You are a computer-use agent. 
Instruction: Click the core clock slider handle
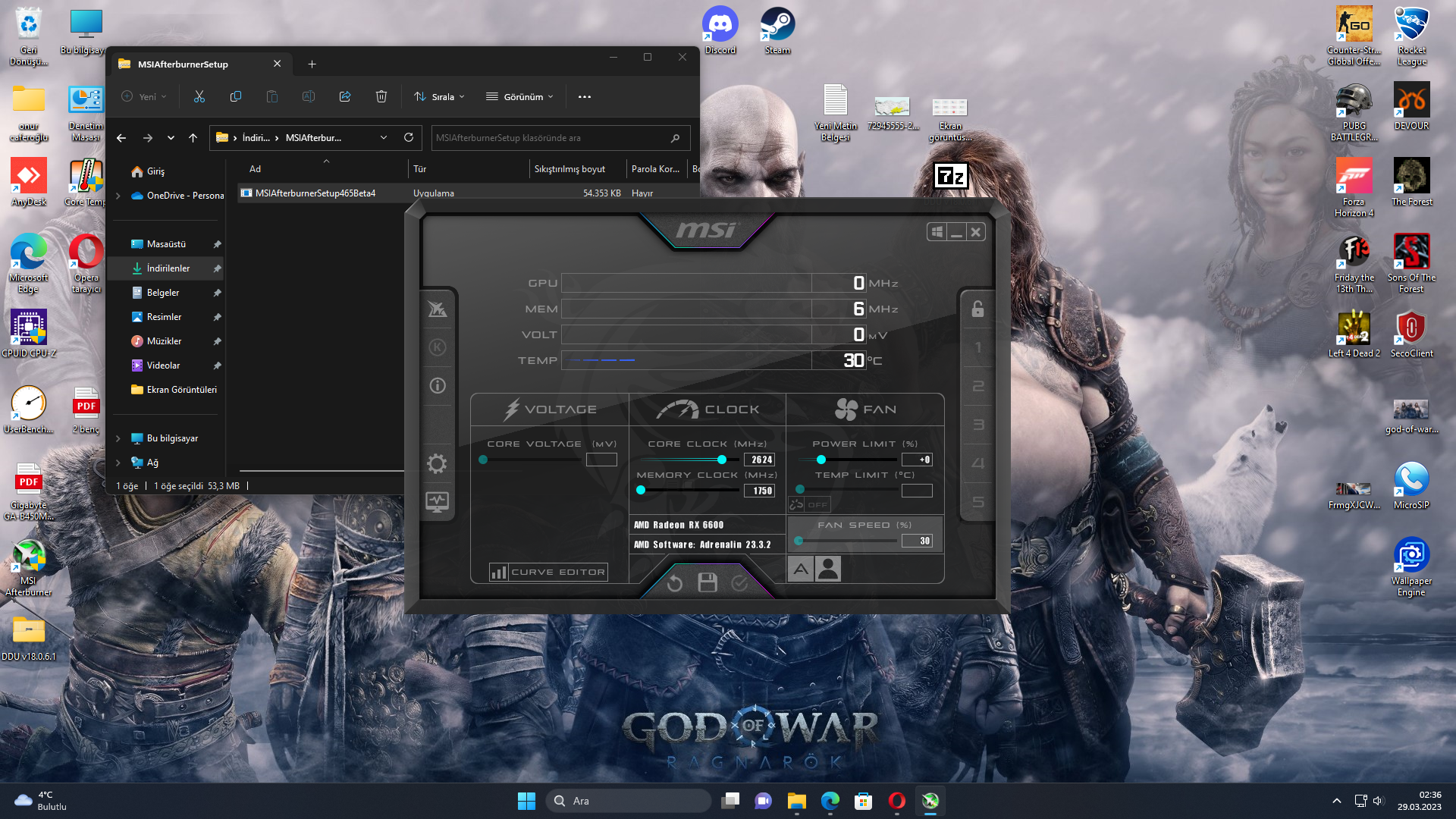point(722,460)
